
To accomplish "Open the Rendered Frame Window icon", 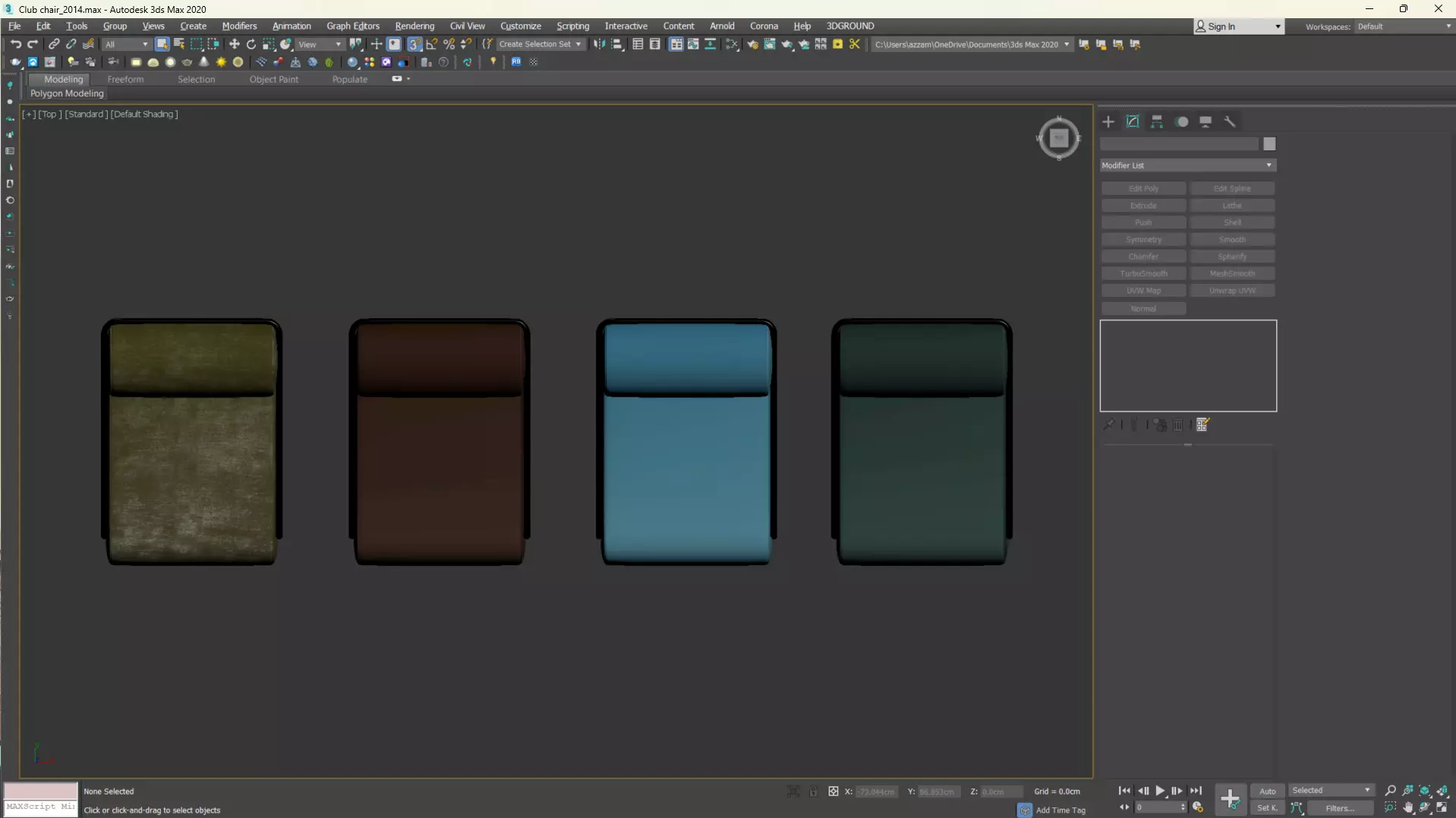I will pos(770,44).
